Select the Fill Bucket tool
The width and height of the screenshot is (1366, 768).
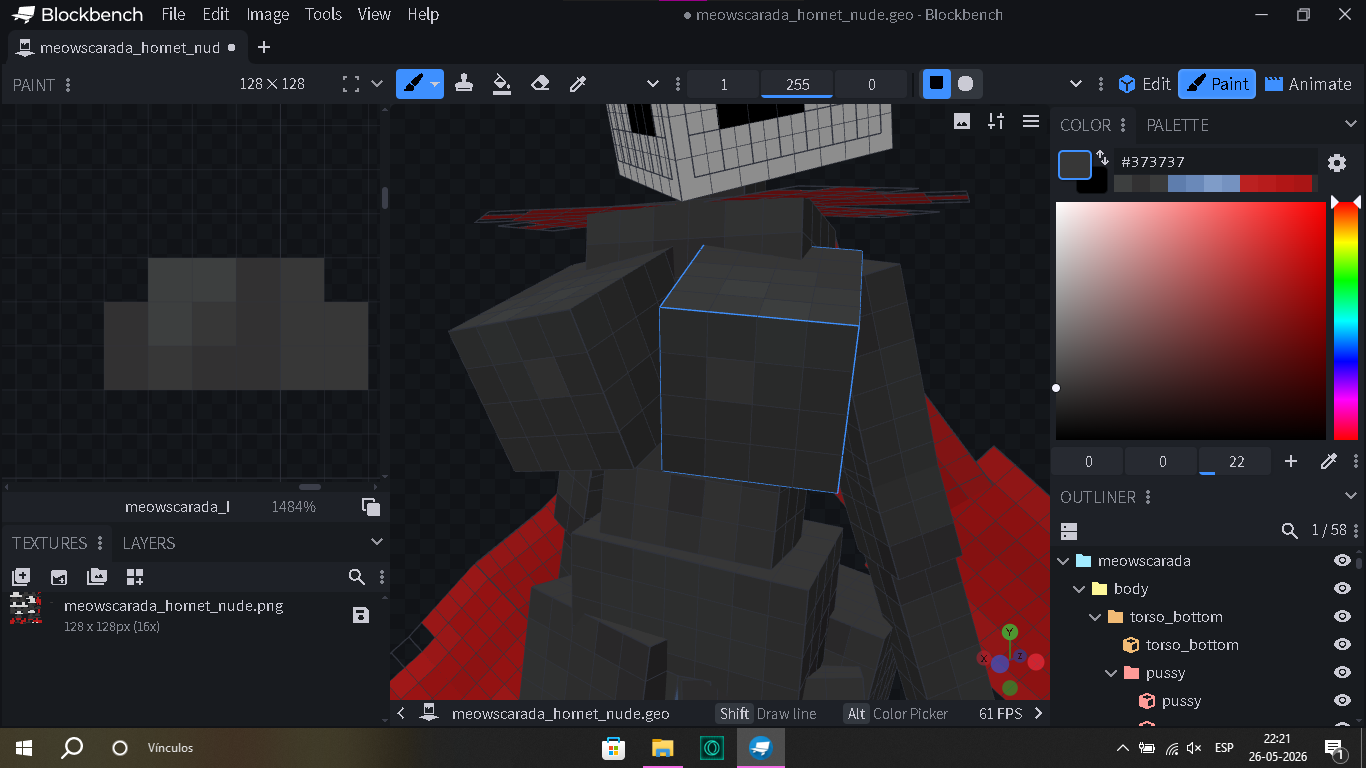coord(502,84)
